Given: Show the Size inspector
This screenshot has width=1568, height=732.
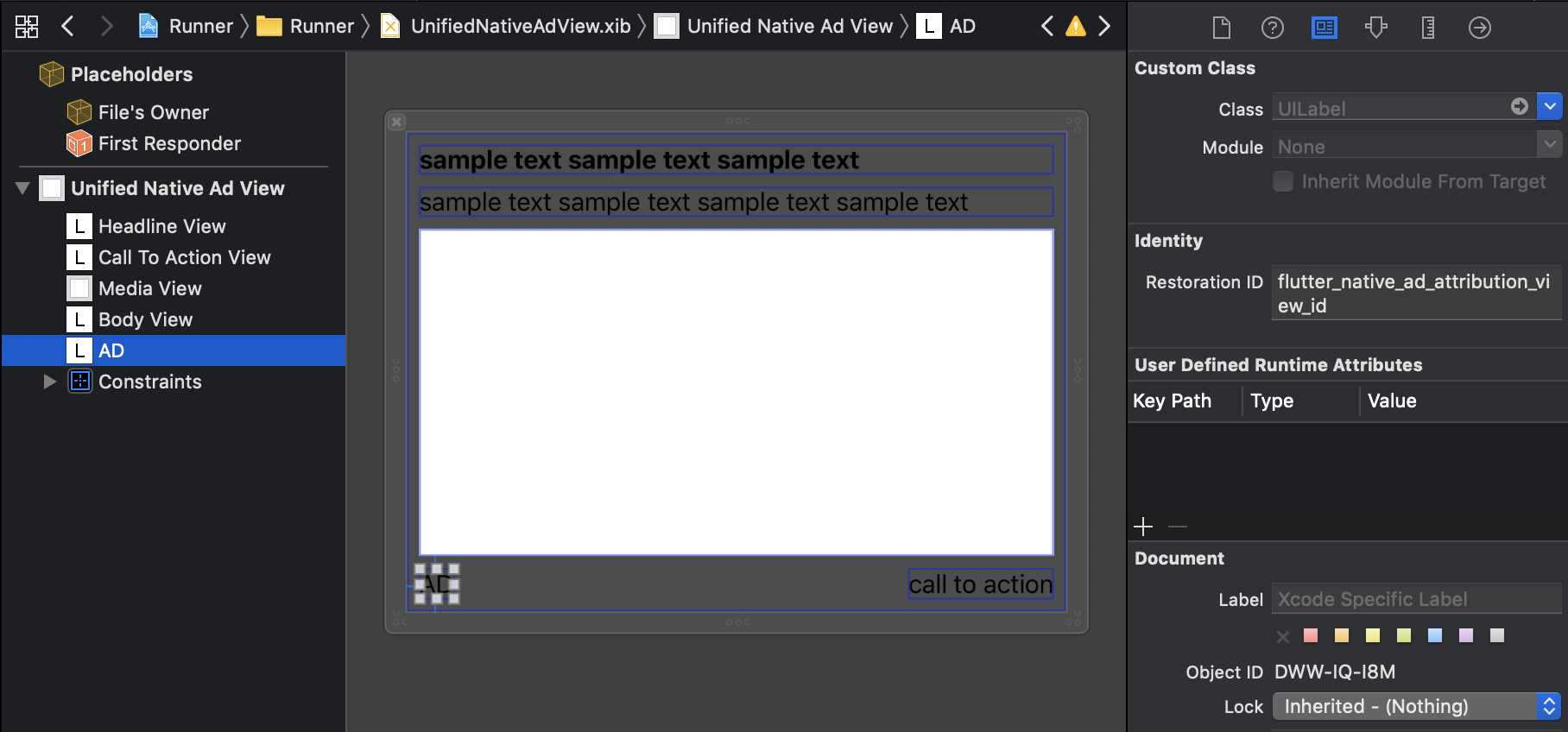Looking at the screenshot, I should (x=1428, y=28).
